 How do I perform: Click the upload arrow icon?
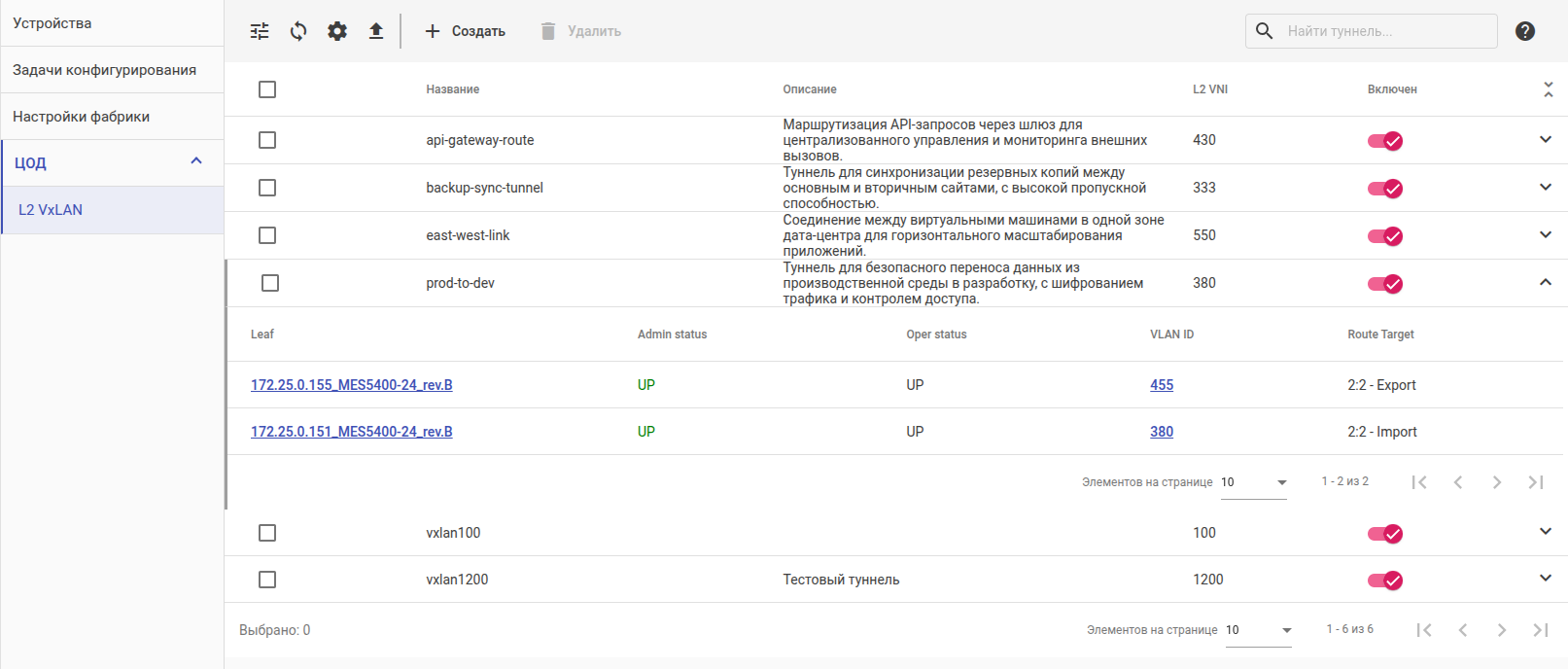point(376,31)
